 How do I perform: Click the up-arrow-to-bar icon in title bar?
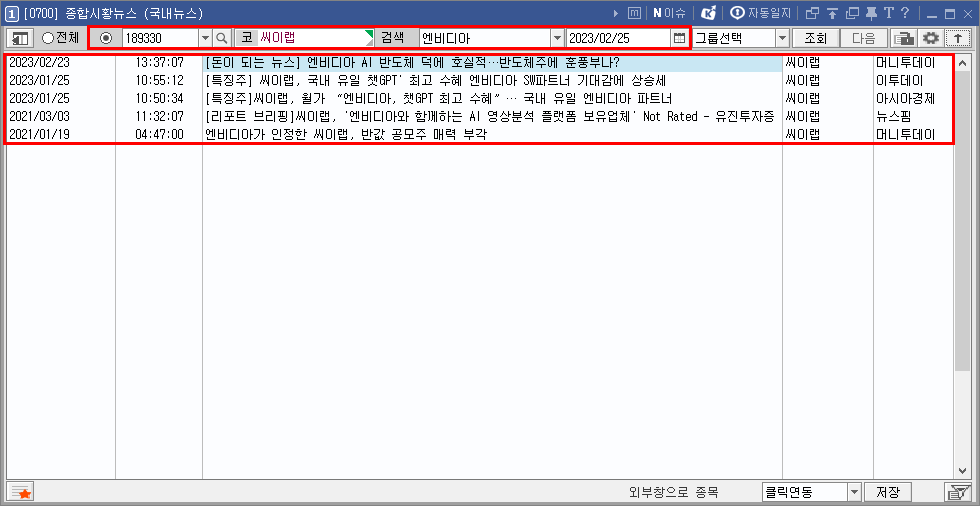[x=832, y=13]
